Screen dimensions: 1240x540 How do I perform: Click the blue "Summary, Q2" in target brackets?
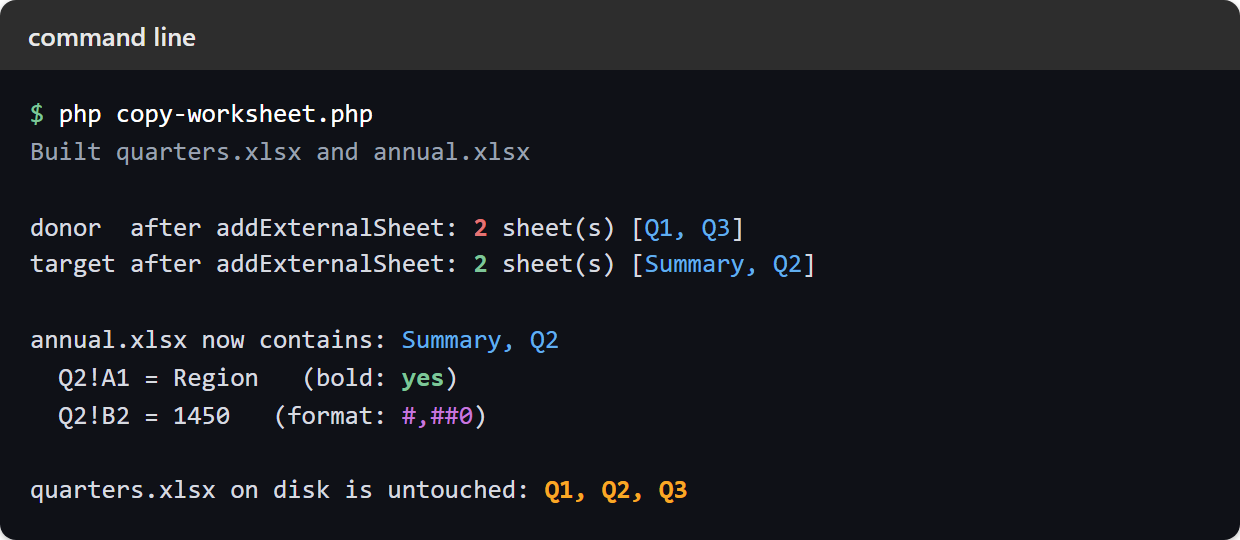point(723,265)
